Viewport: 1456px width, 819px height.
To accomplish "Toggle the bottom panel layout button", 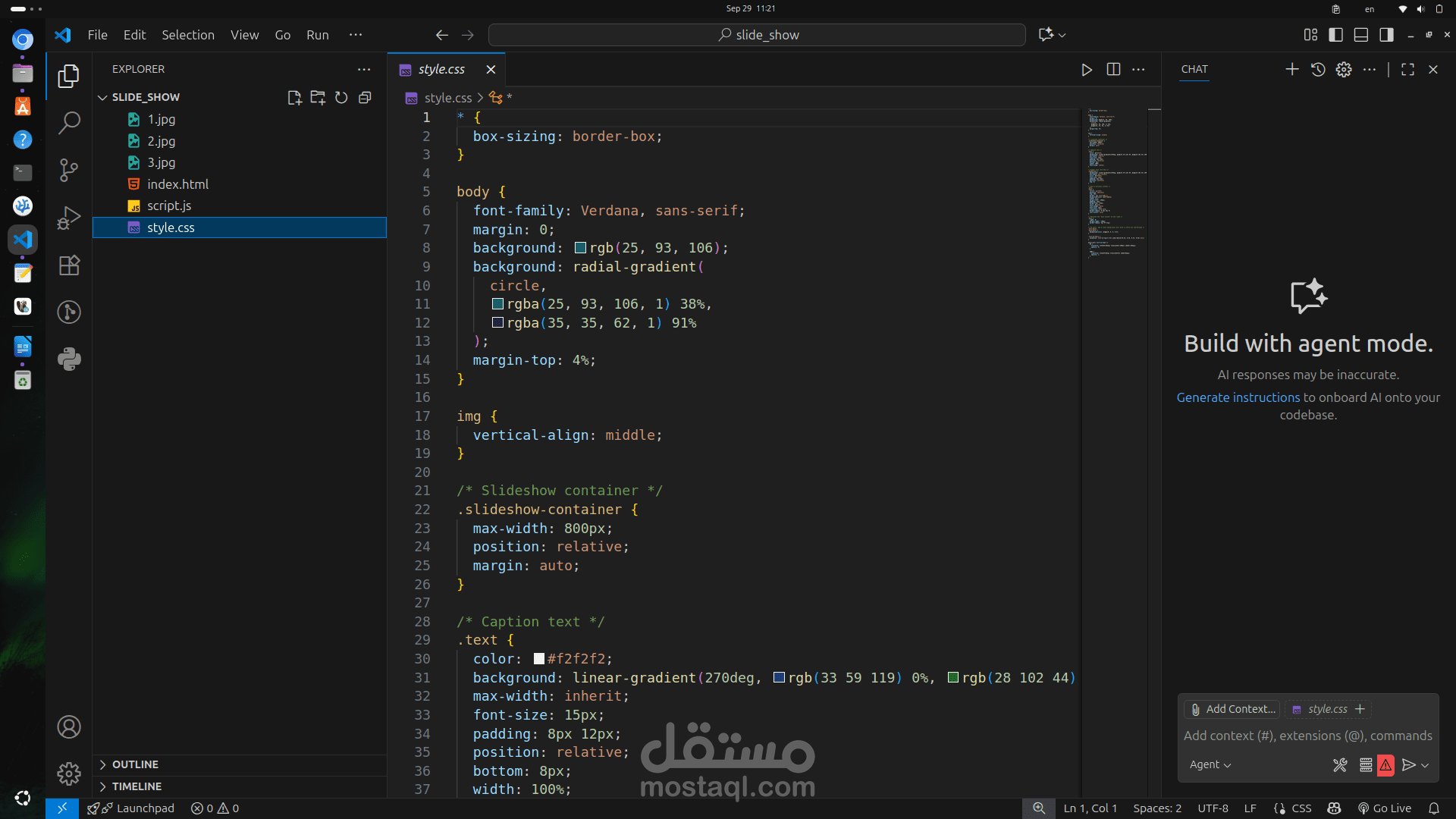I will pyautogui.click(x=1361, y=35).
